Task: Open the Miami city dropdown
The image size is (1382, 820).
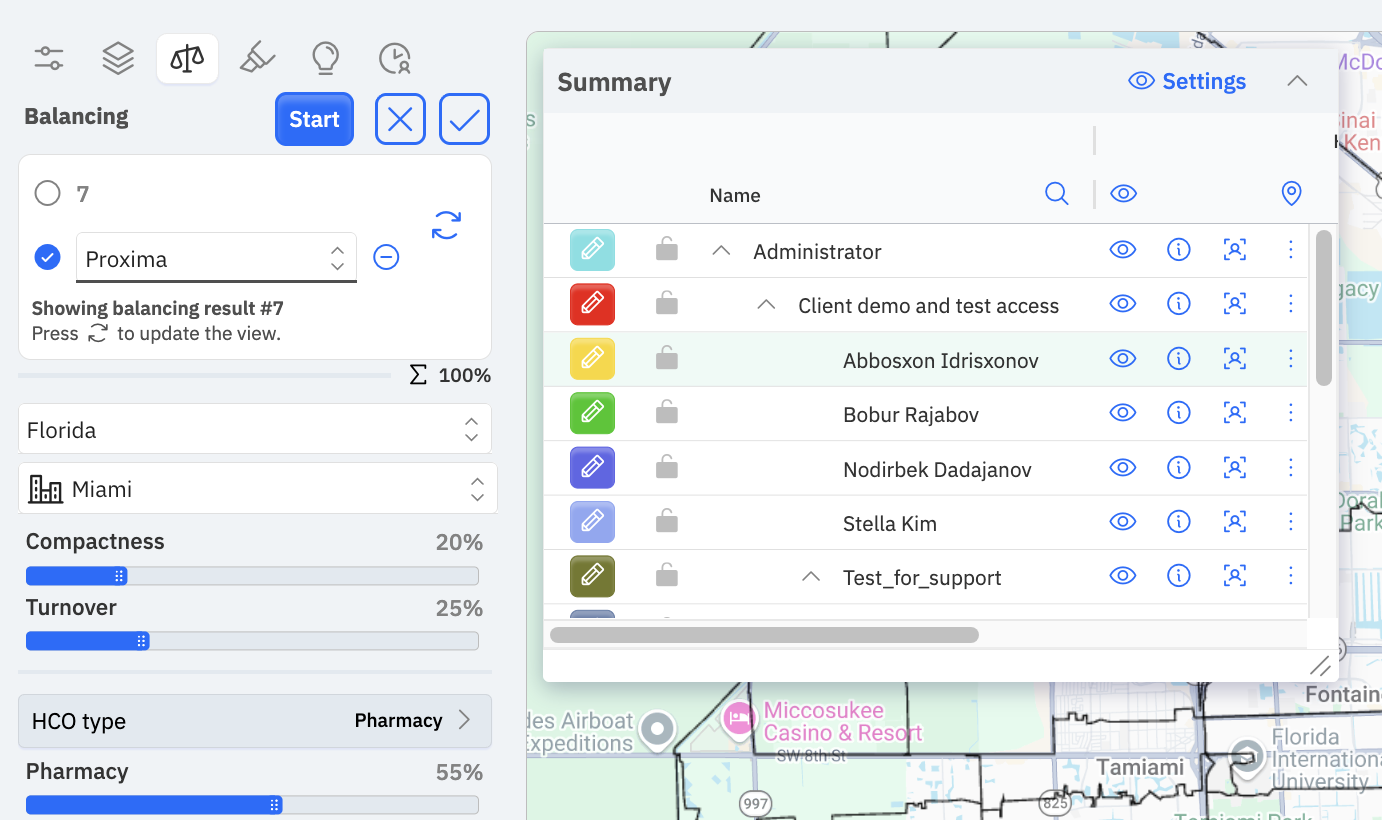Action: (x=258, y=489)
